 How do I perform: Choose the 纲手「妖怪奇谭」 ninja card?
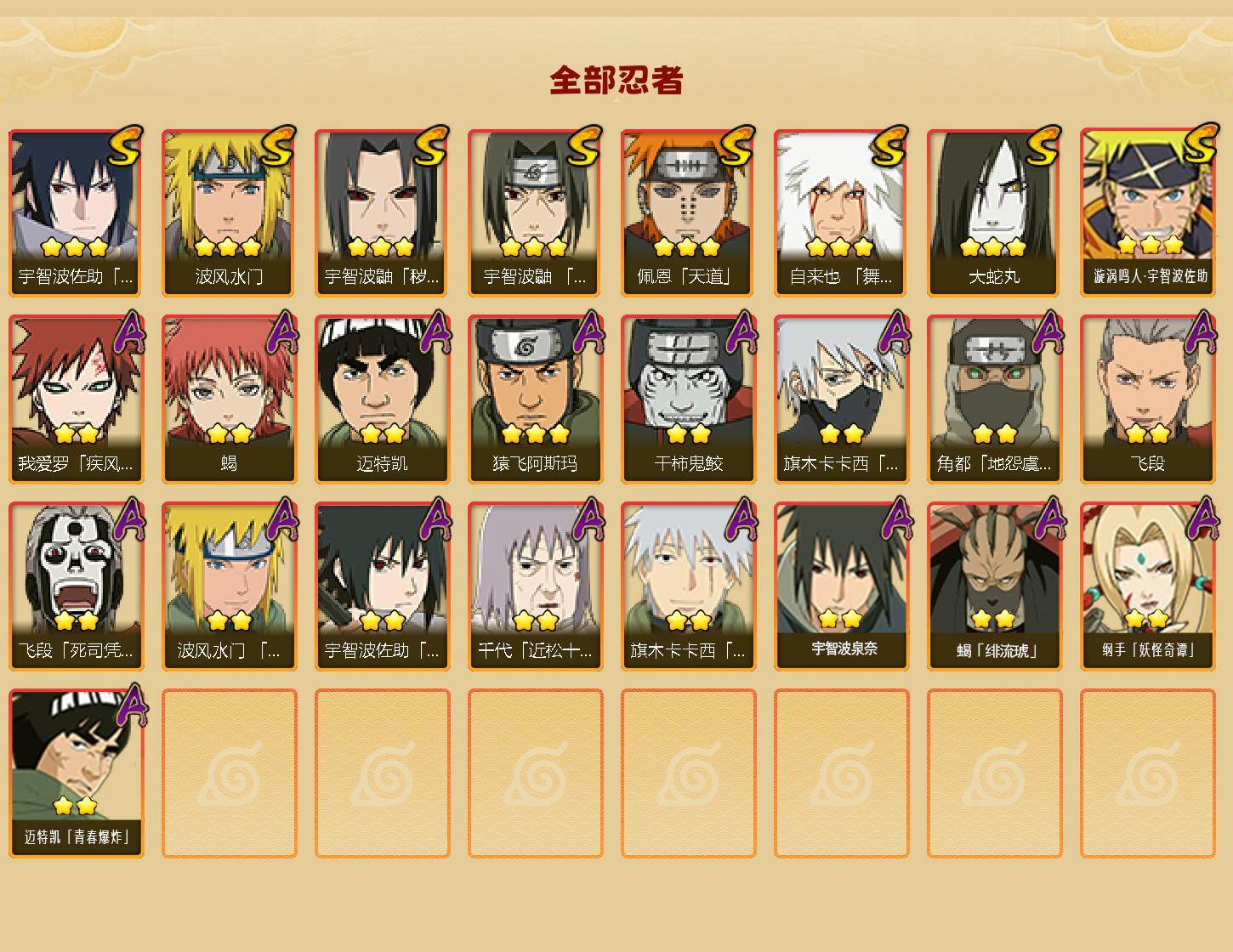click(x=1147, y=586)
